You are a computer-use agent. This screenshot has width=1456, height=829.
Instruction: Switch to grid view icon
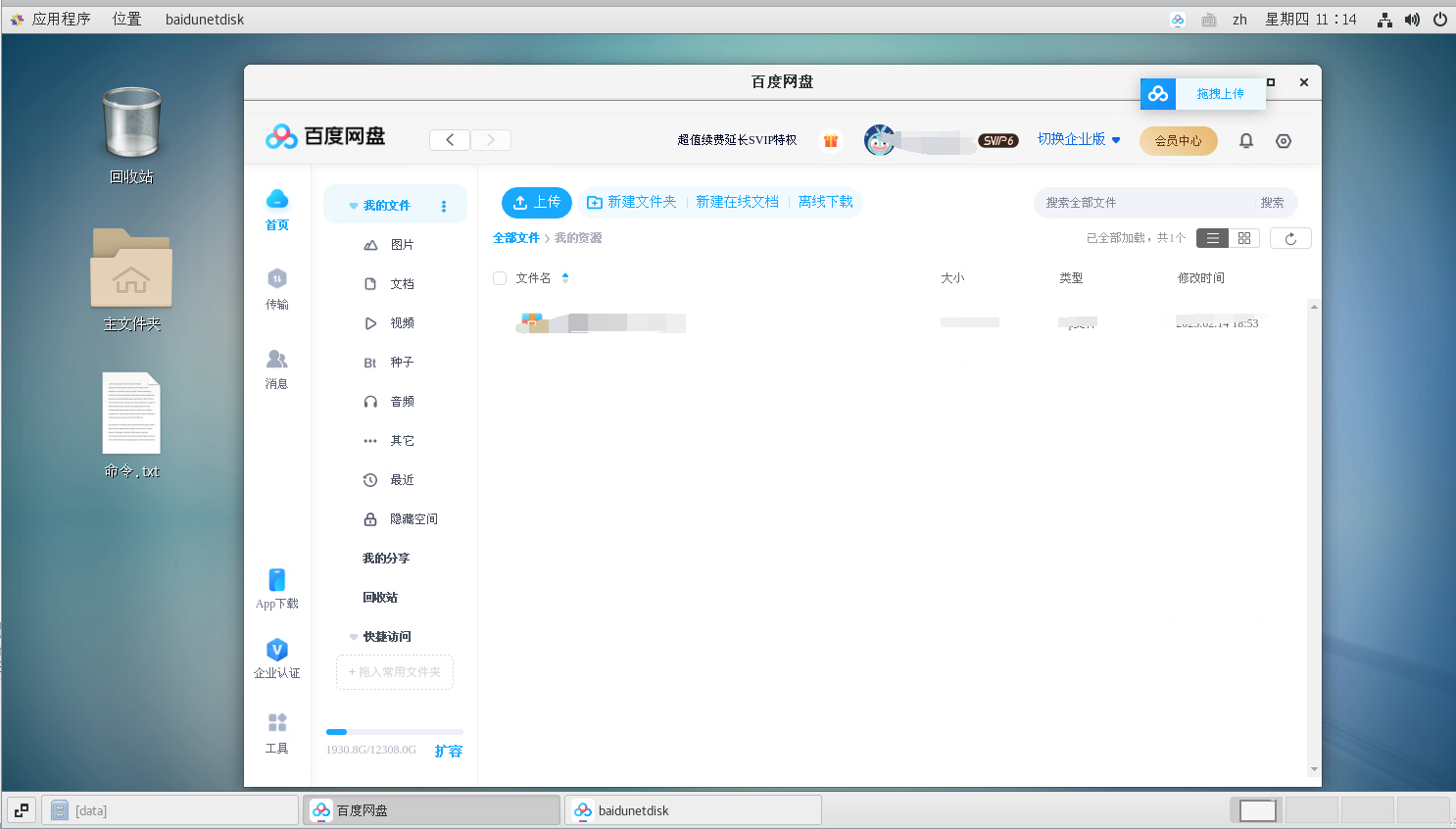[x=1244, y=238]
